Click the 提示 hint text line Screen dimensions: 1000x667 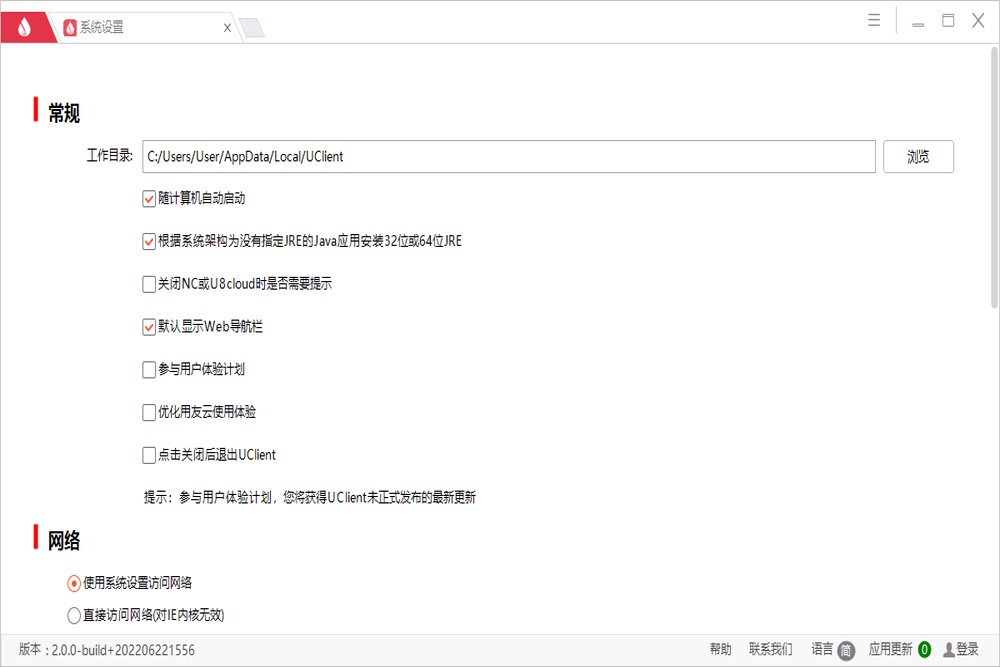(310, 497)
